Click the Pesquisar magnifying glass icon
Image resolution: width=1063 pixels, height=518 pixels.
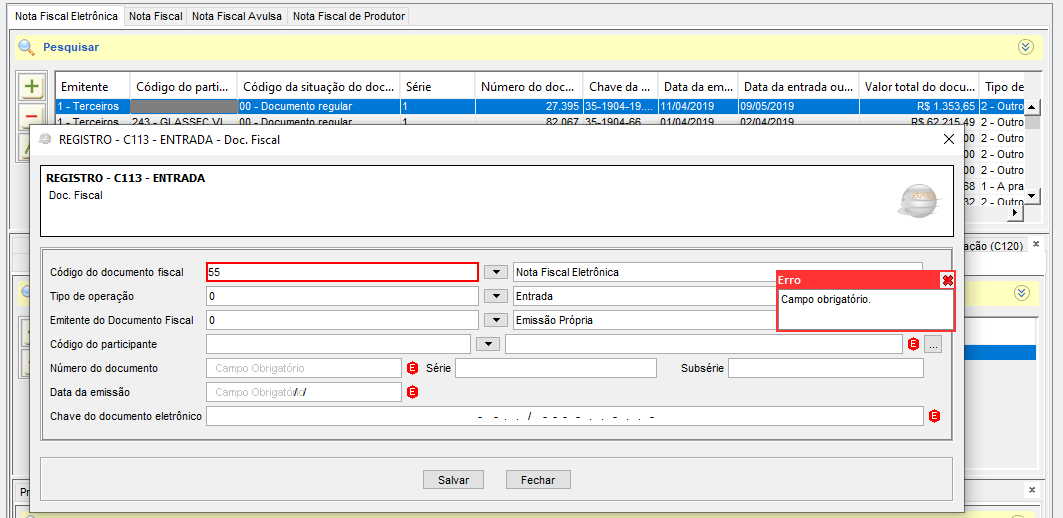pyautogui.click(x=26, y=47)
